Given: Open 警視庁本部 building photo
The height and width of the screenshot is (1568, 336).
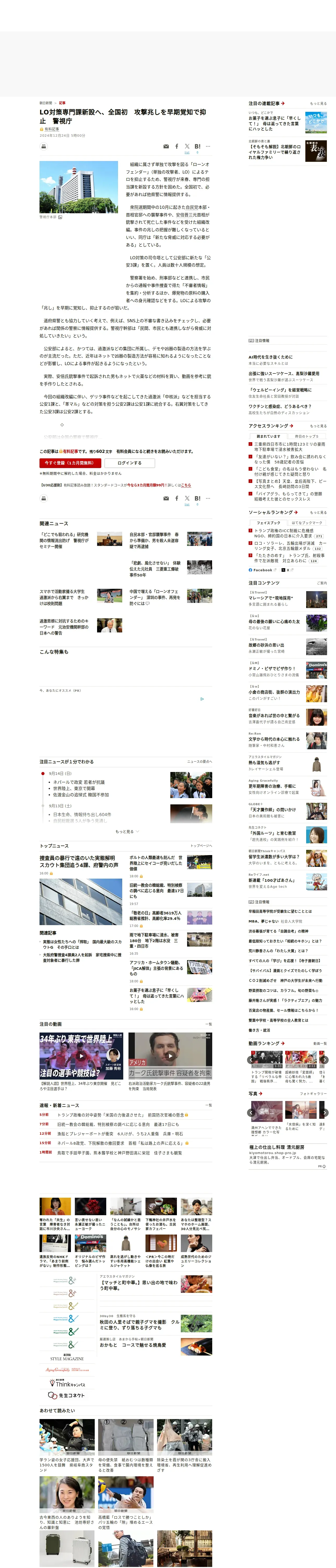Looking at the screenshot, I should click(x=79, y=187).
